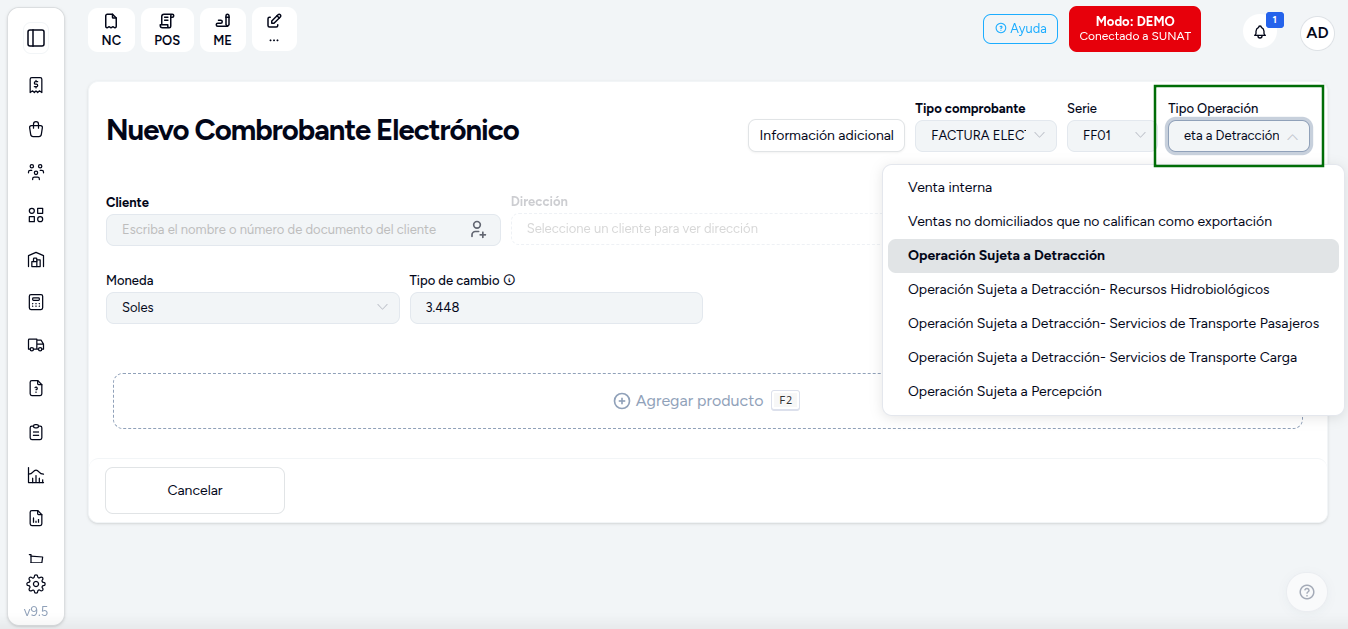
Task: Open the clipboard sidebar icon
Action: (36, 432)
